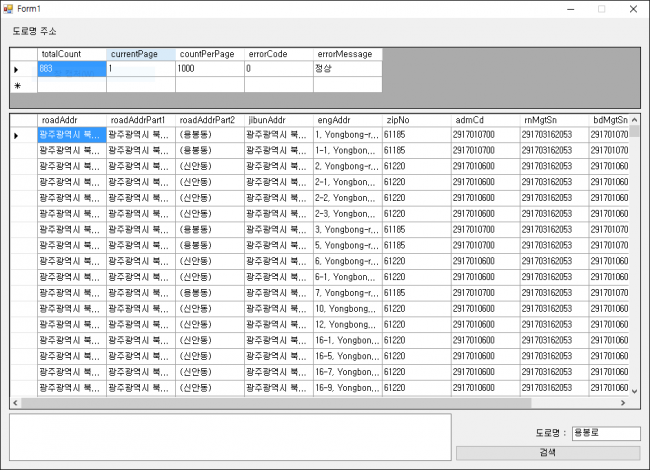650x470 pixels.
Task: Click the right arrow of the horizontal scrollbar
Action: tap(623, 403)
